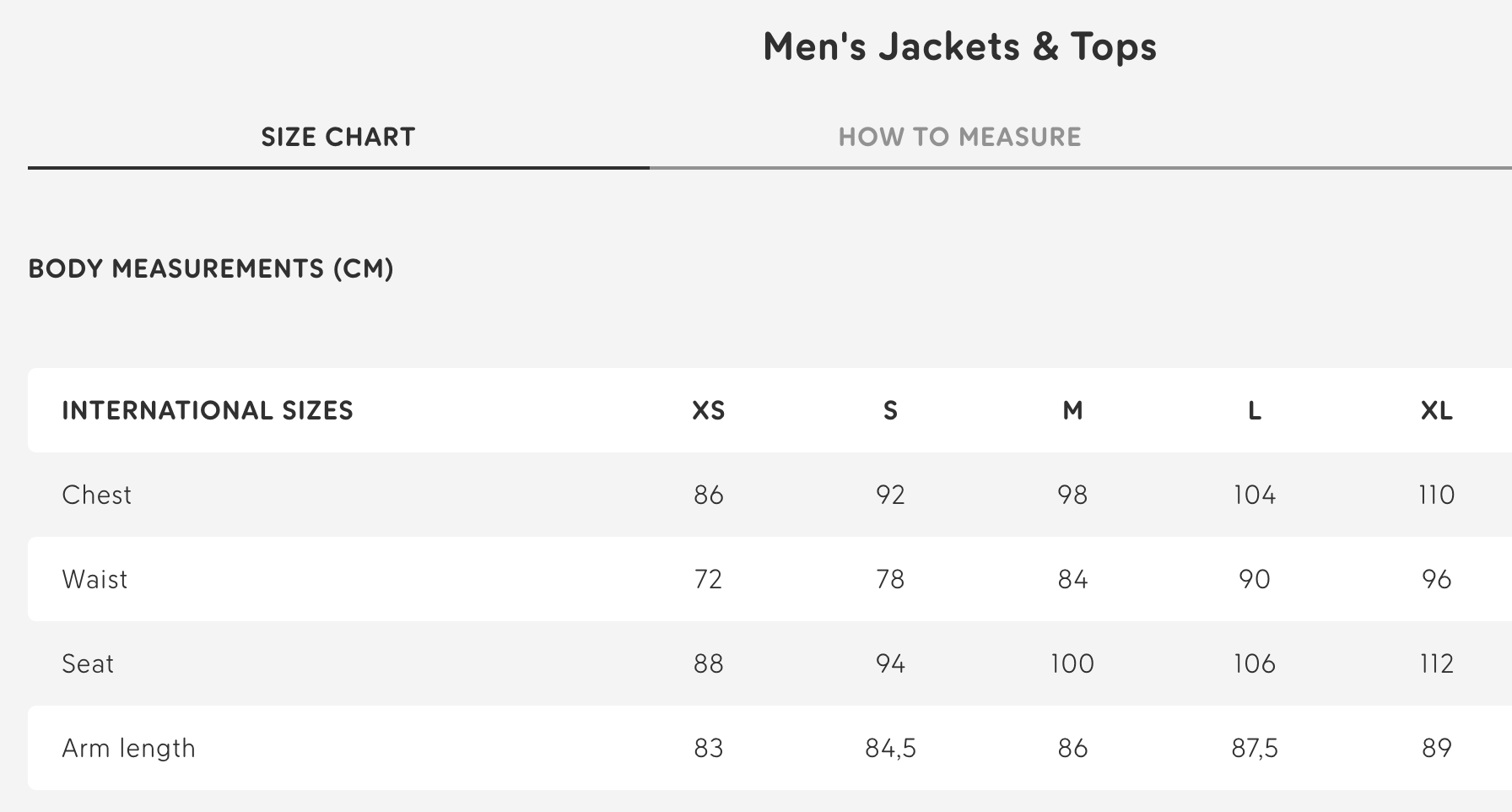Click the Men's Jackets & Tops title

[960, 46]
